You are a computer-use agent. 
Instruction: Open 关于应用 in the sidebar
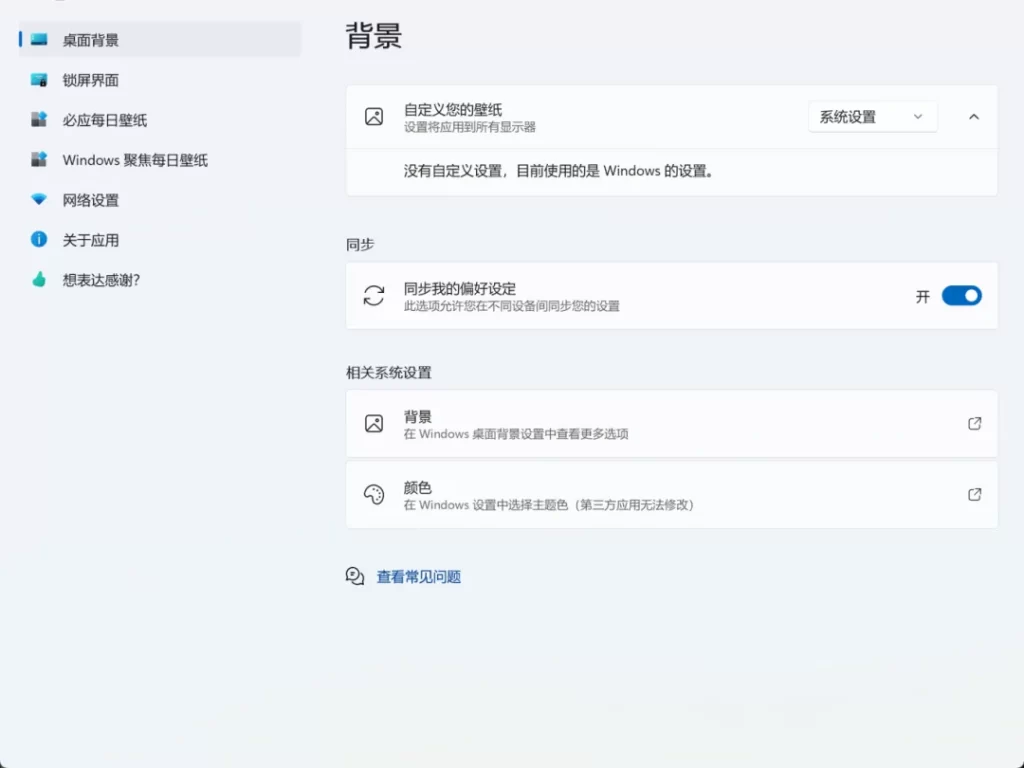coord(160,239)
